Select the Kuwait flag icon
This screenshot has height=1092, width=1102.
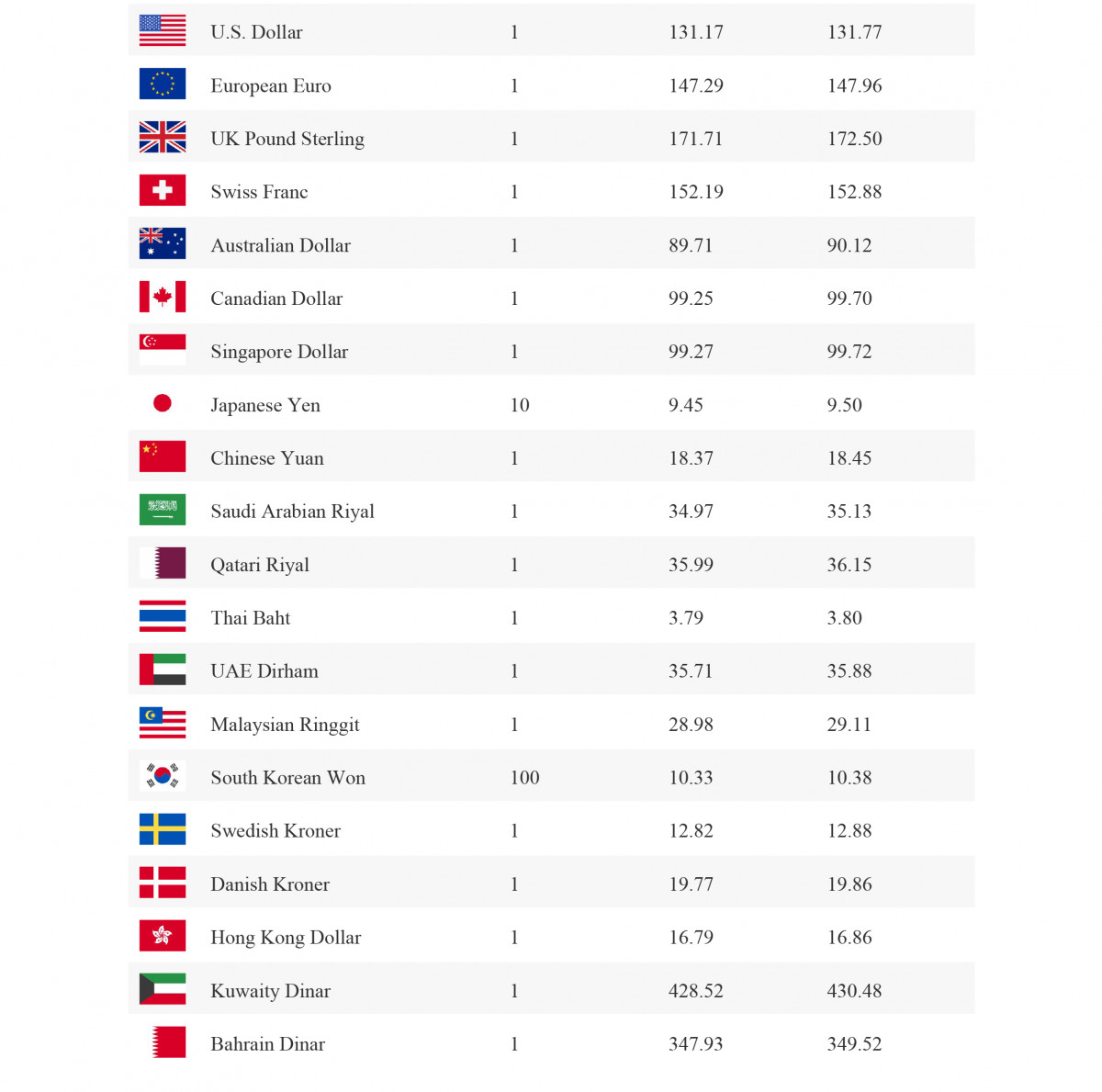(163, 989)
